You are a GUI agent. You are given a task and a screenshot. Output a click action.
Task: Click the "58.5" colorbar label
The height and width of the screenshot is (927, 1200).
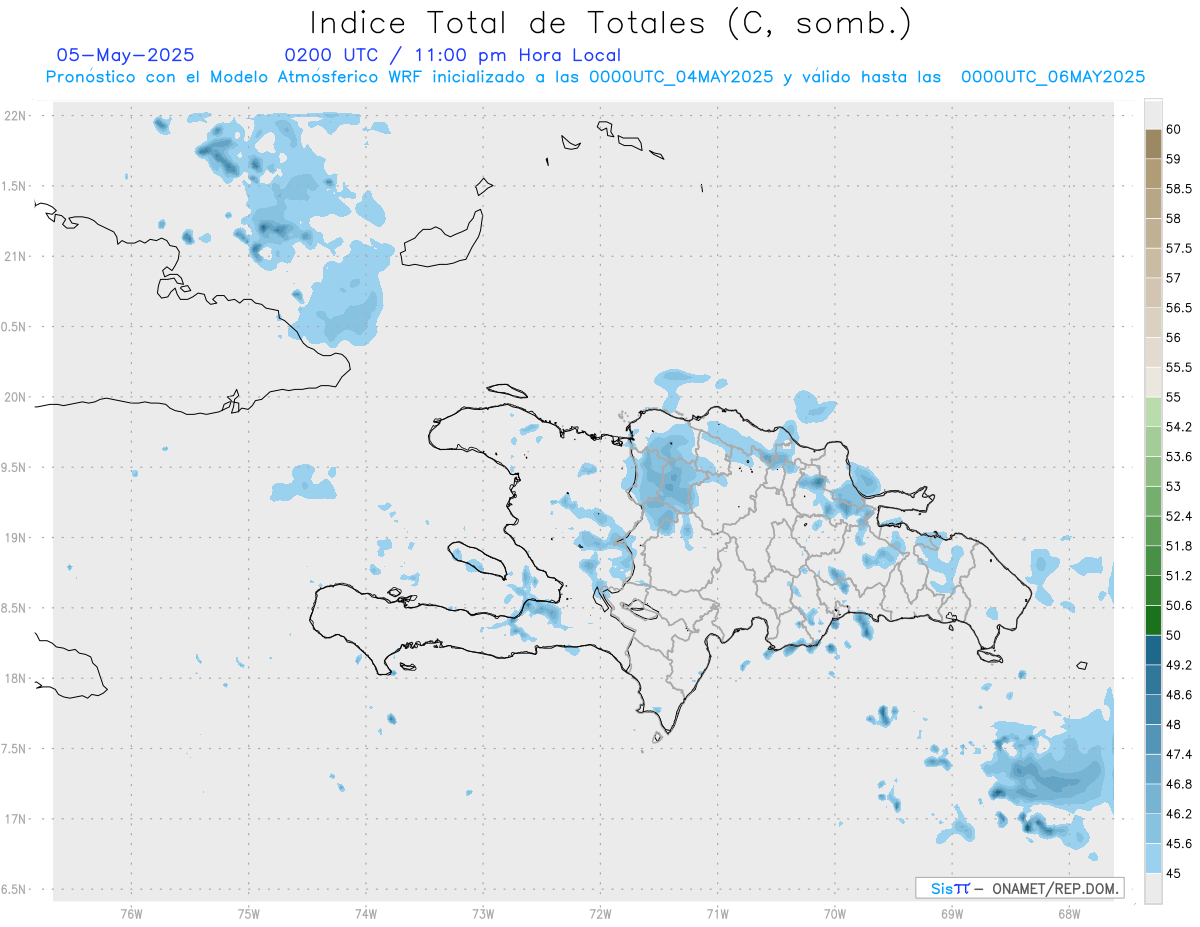click(1179, 188)
